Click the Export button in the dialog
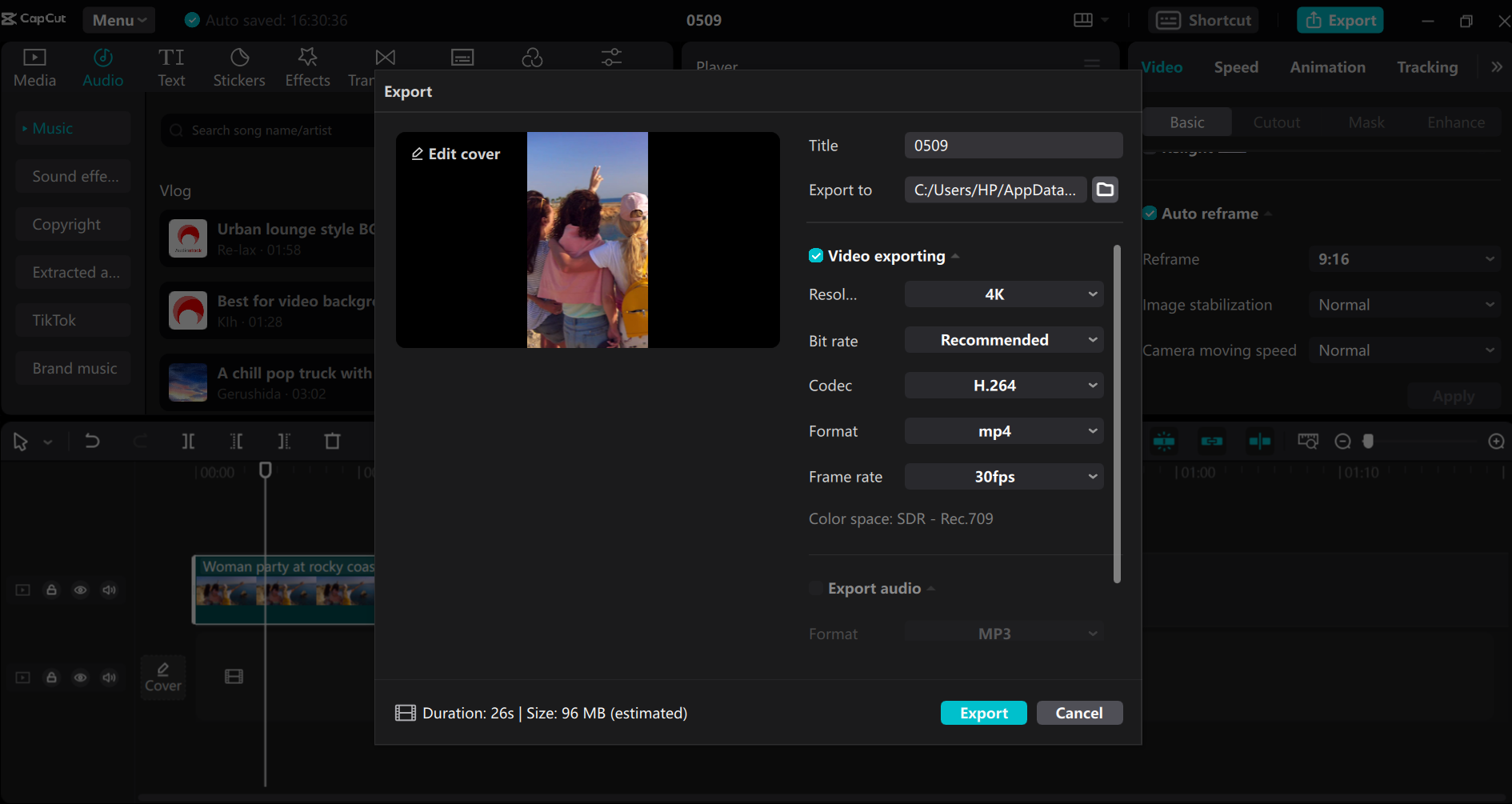The image size is (1512, 804). [983, 713]
